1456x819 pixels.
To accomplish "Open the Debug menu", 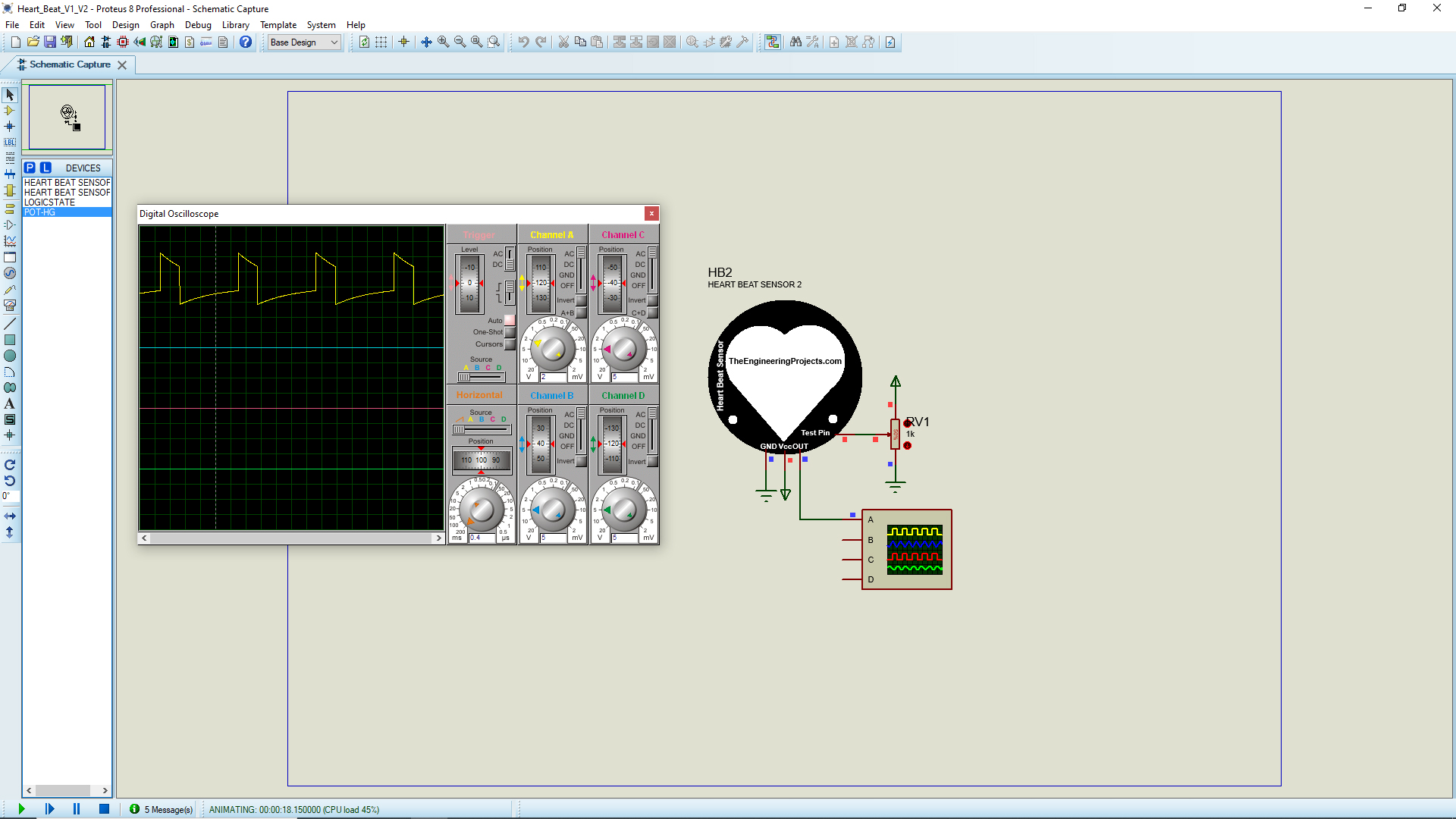I will (198, 25).
